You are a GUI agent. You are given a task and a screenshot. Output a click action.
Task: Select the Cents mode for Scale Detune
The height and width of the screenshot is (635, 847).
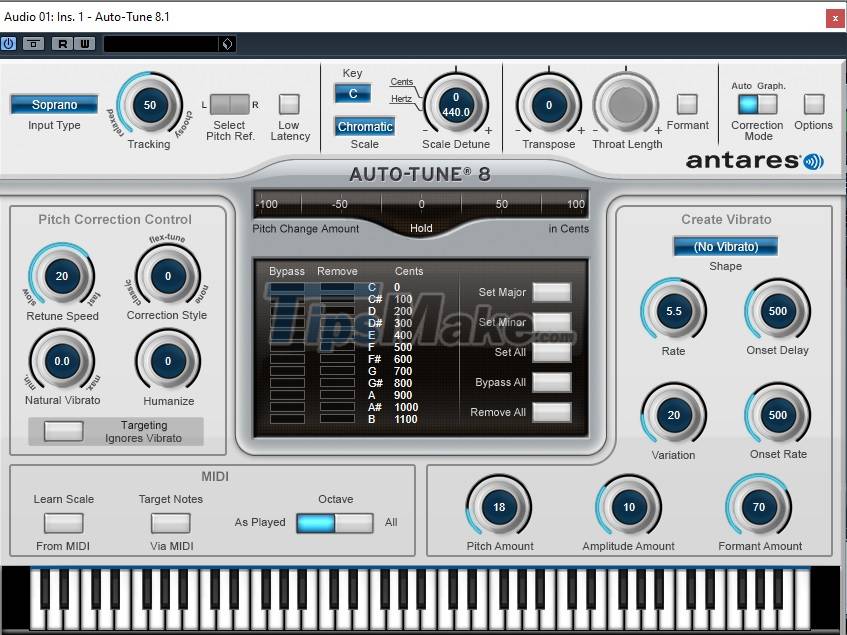(400, 83)
